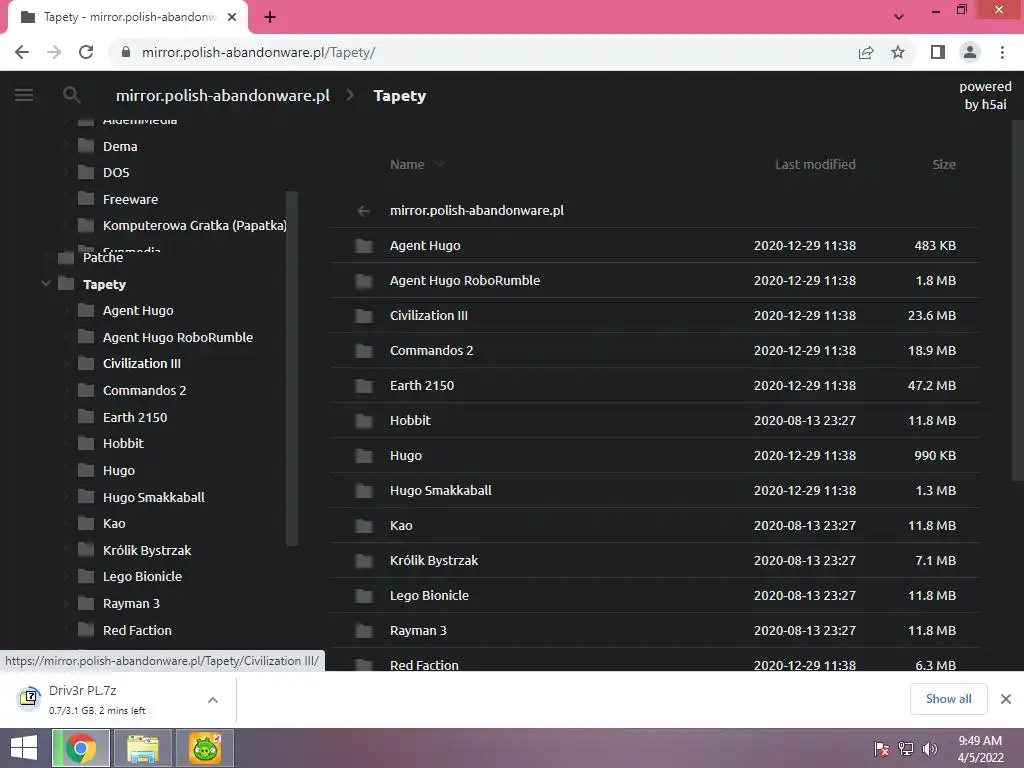Viewport: 1024px width, 768px height.
Task: Navigate to mirror.polish-abandonware.pl breadcrumb
Action: click(x=223, y=95)
